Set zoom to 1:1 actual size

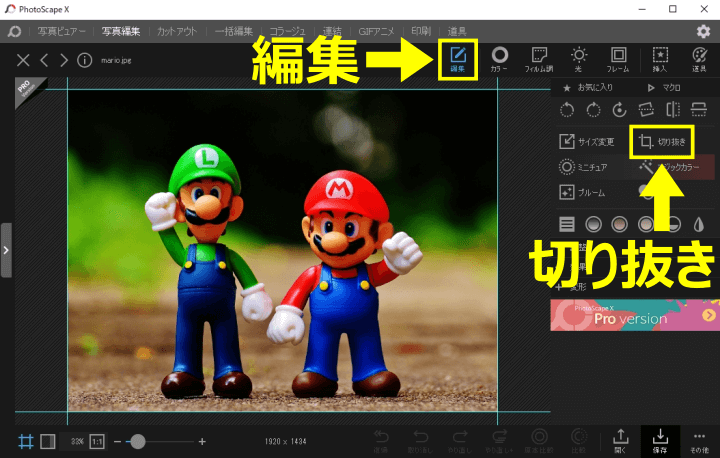tap(97, 441)
